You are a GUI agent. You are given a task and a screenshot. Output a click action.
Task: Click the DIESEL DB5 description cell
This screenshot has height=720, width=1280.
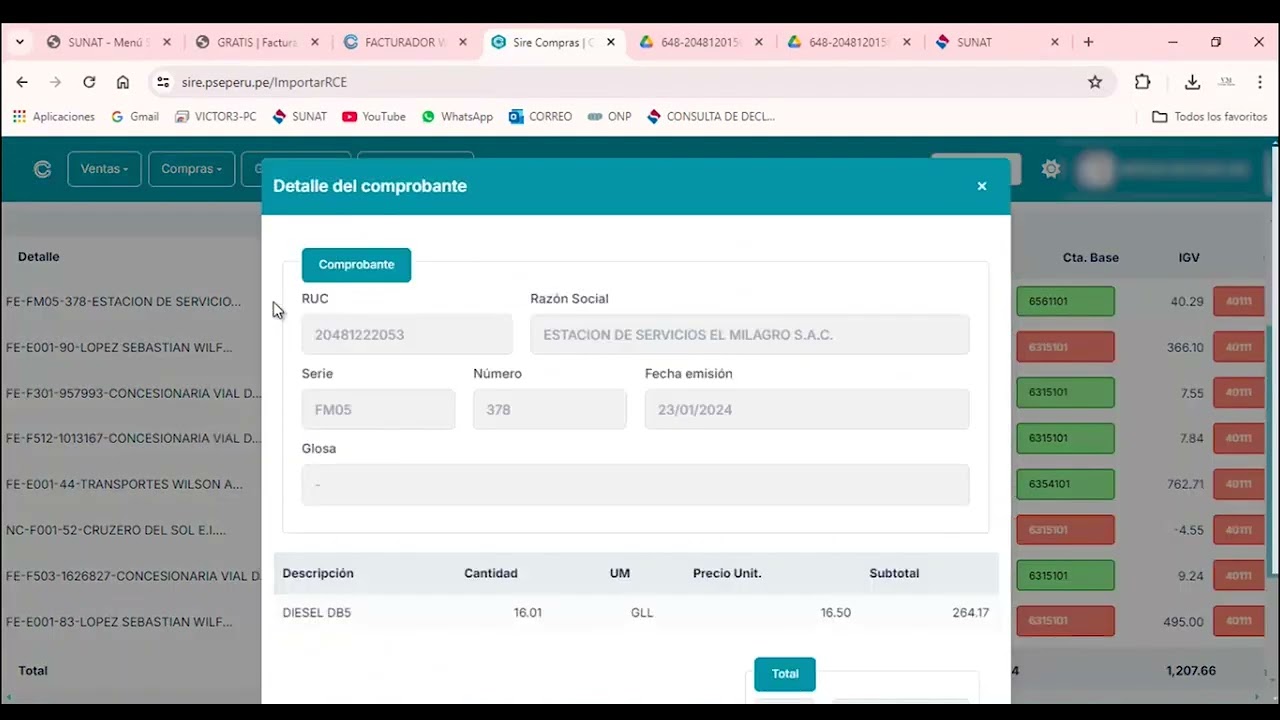coord(317,612)
